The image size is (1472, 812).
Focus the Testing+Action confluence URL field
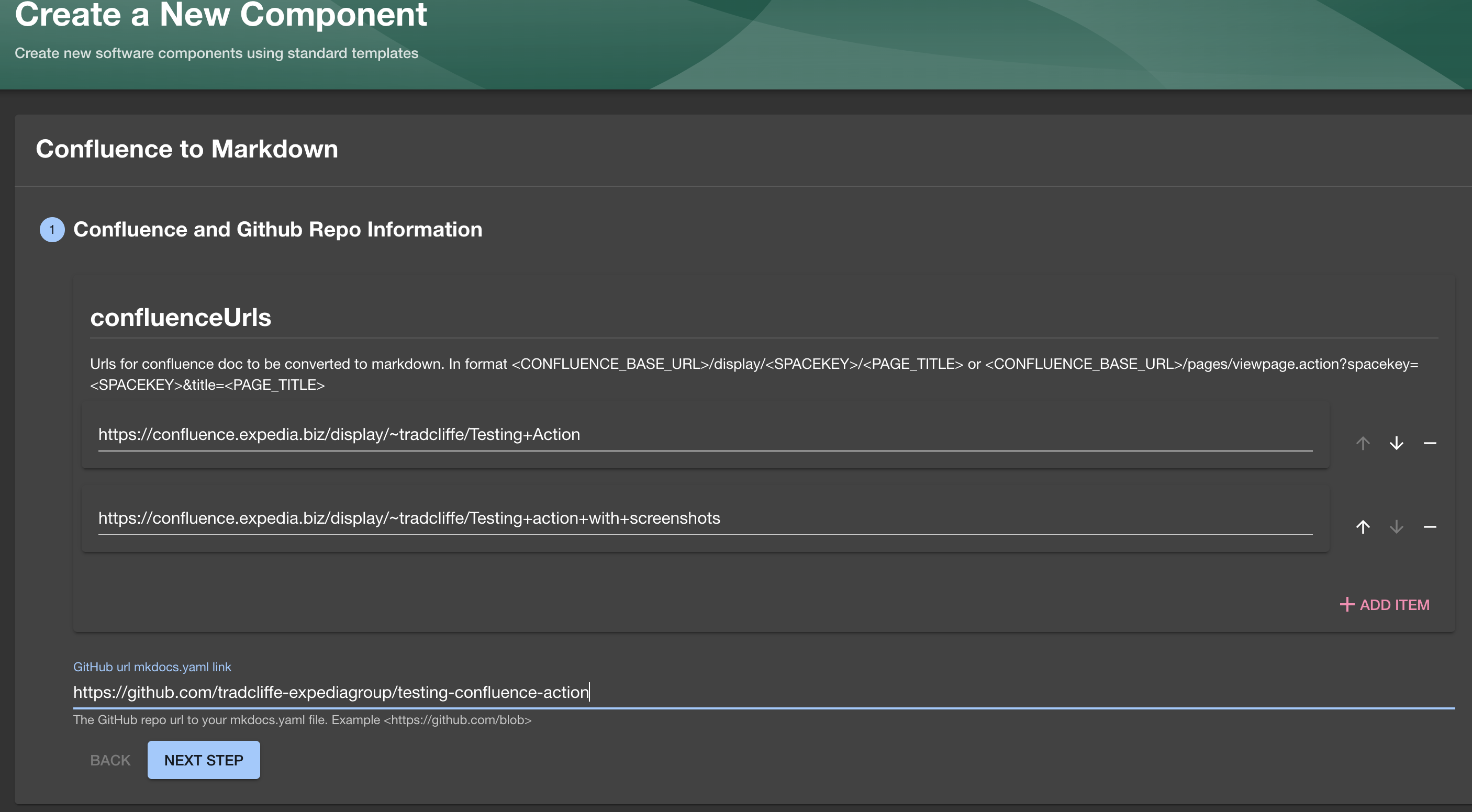click(x=704, y=435)
